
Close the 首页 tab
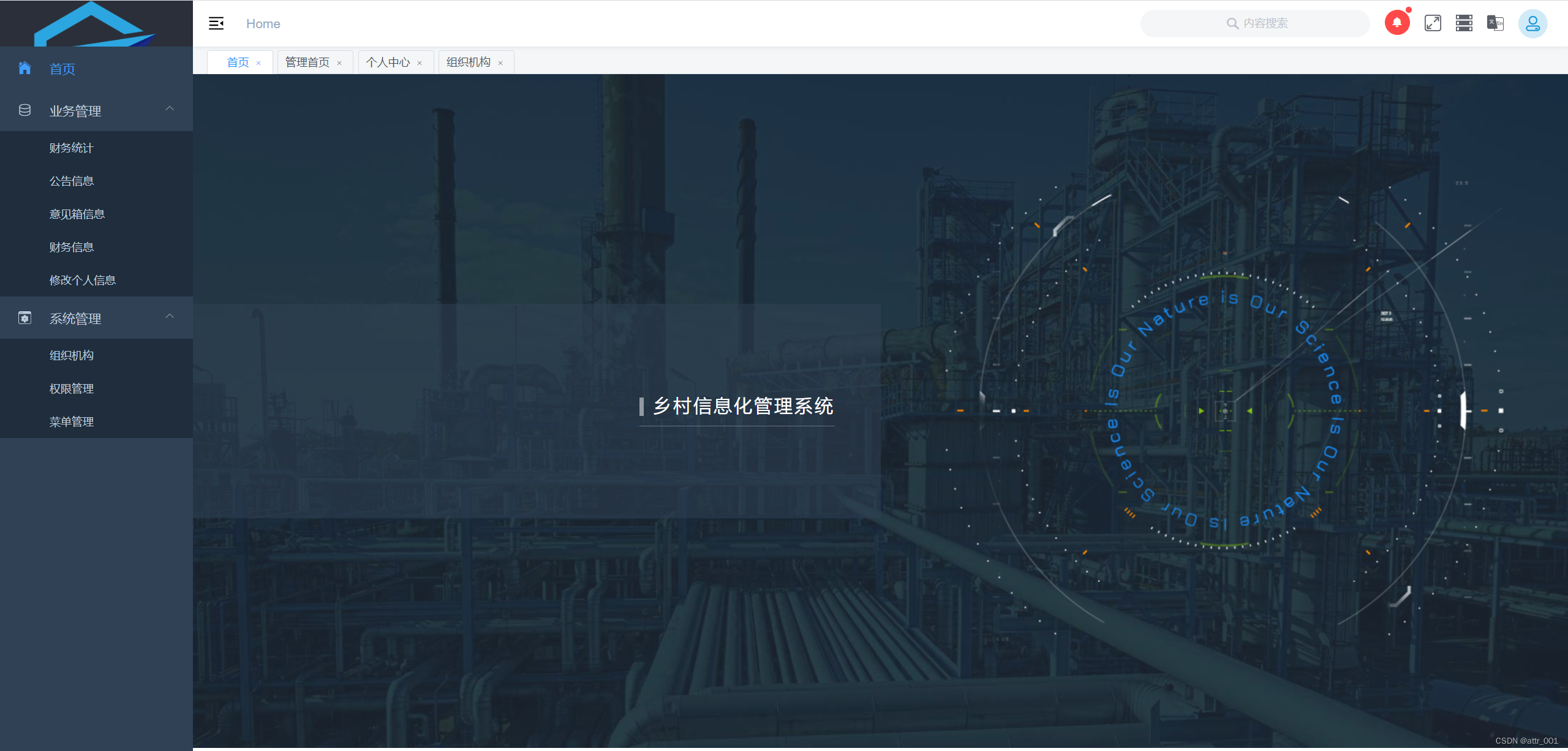point(258,63)
